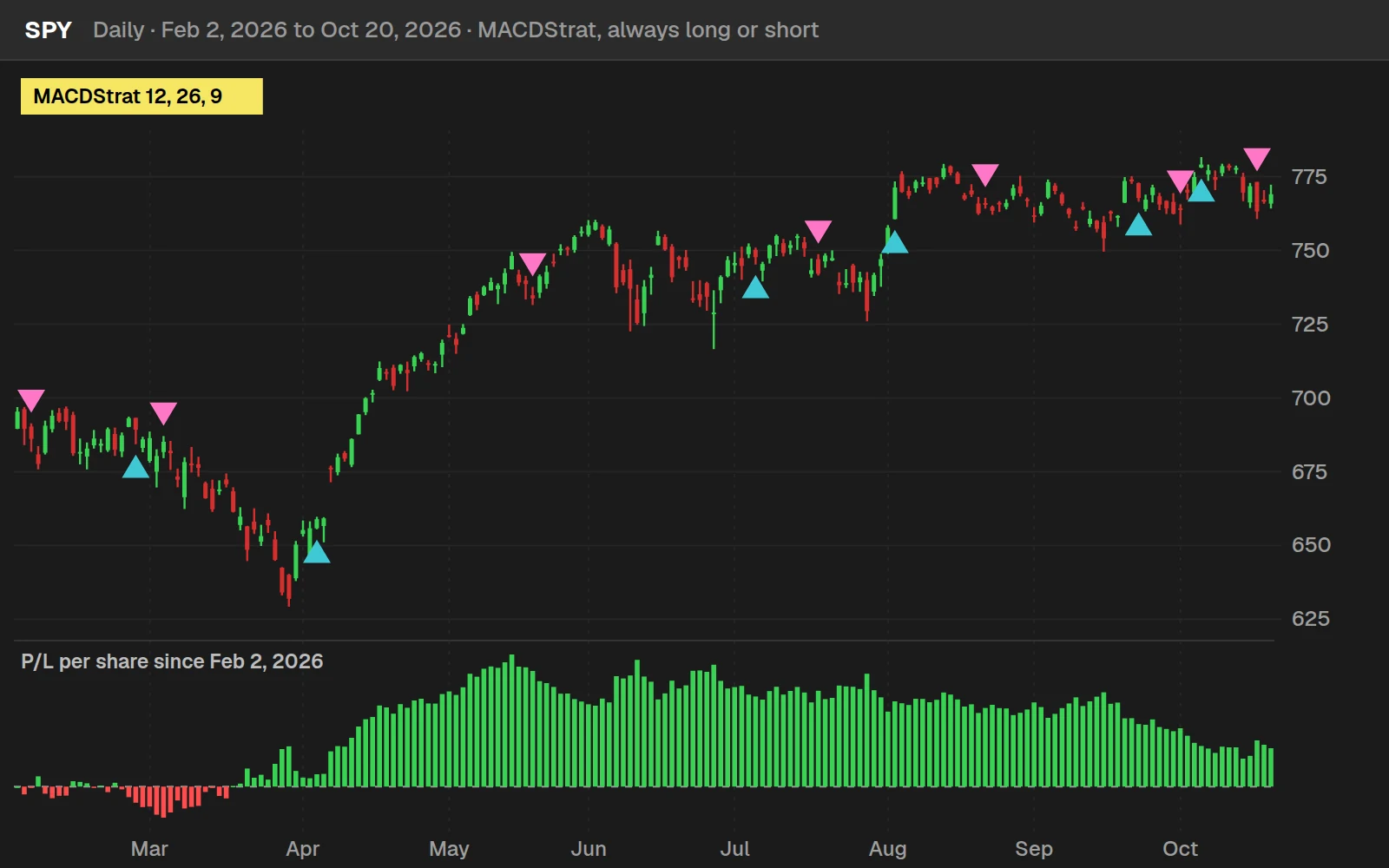Click the Jul label on the time axis
The image size is (1389, 868).
[x=734, y=849]
